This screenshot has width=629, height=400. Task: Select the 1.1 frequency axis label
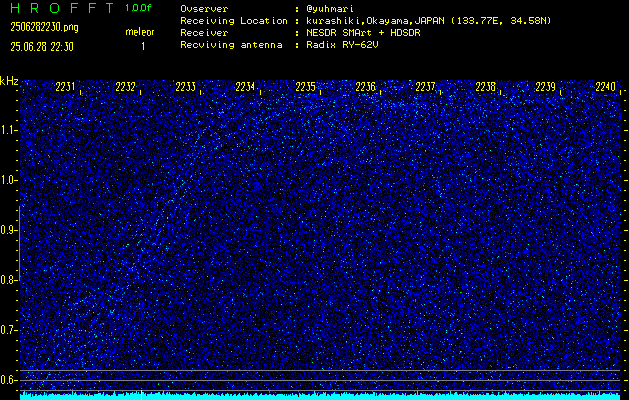pyautogui.click(x=8, y=130)
